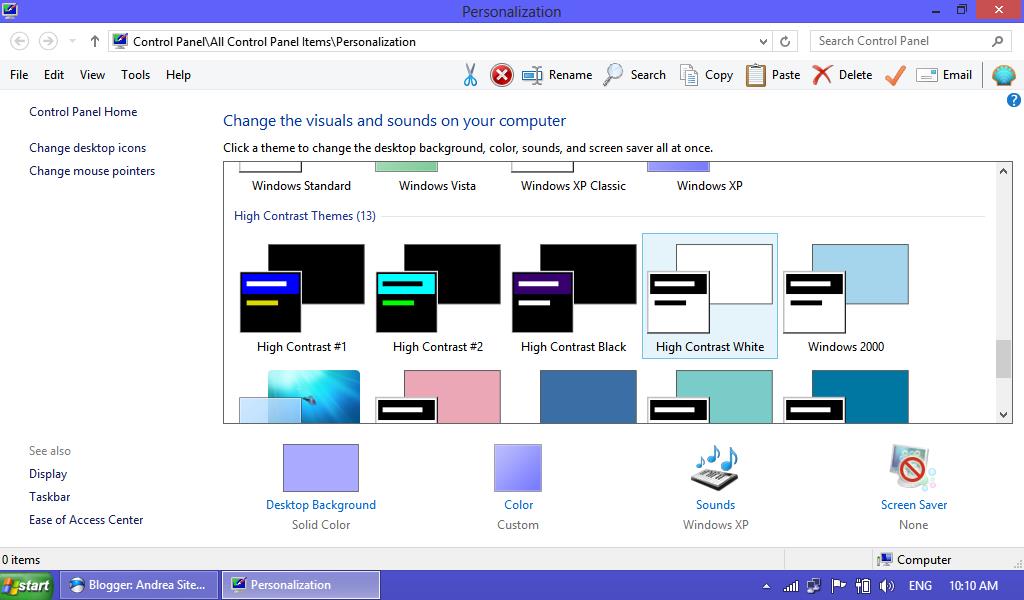Open the window Color custom swatch

pos(518,468)
